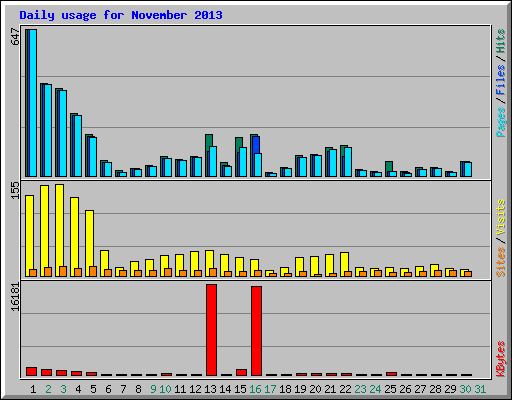Click the yellow visits bar for day 6

pos(104,260)
